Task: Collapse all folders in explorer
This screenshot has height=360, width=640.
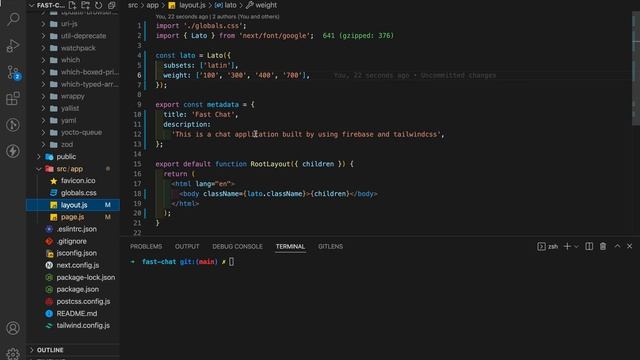Action: click(111, 5)
